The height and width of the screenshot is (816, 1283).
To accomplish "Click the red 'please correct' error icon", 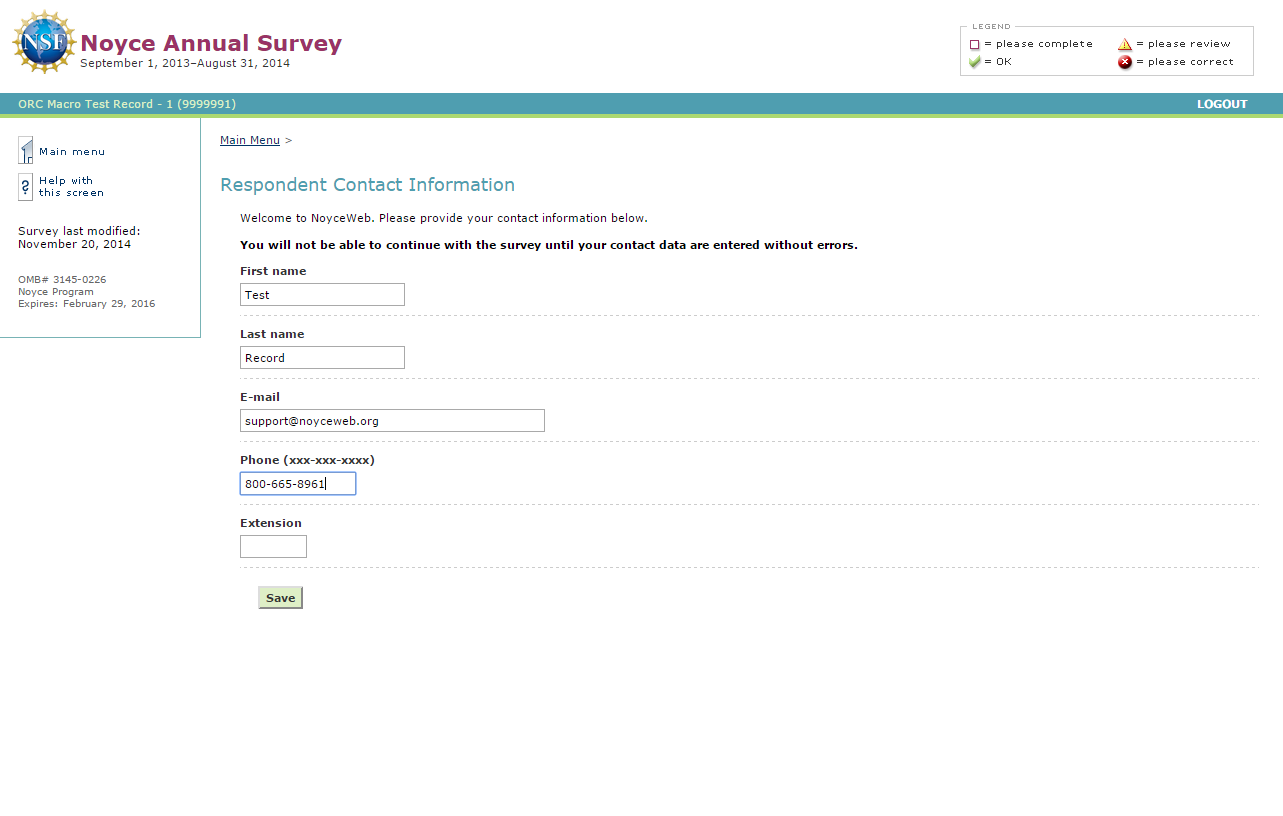I will tap(1125, 62).
